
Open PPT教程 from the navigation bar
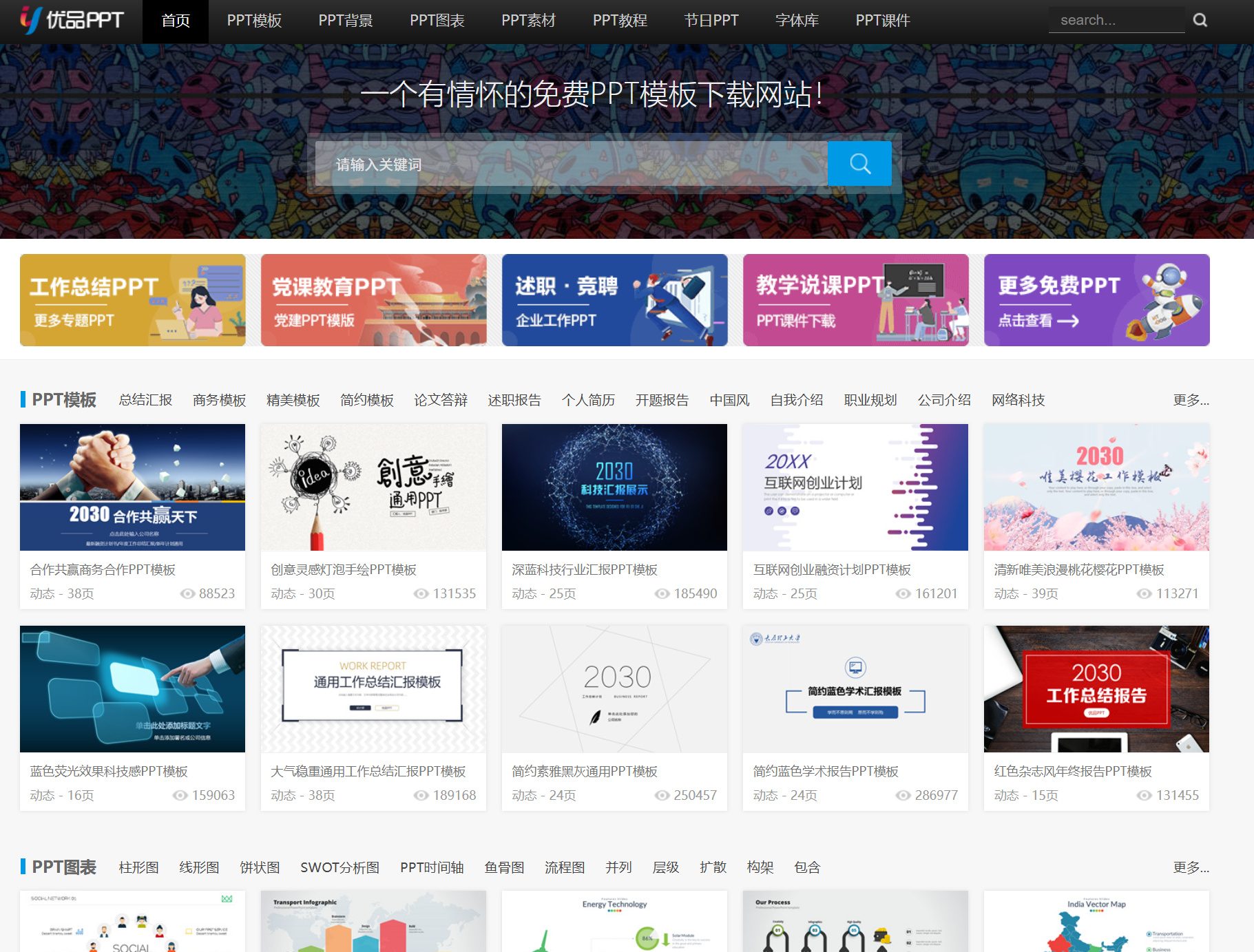coord(620,21)
